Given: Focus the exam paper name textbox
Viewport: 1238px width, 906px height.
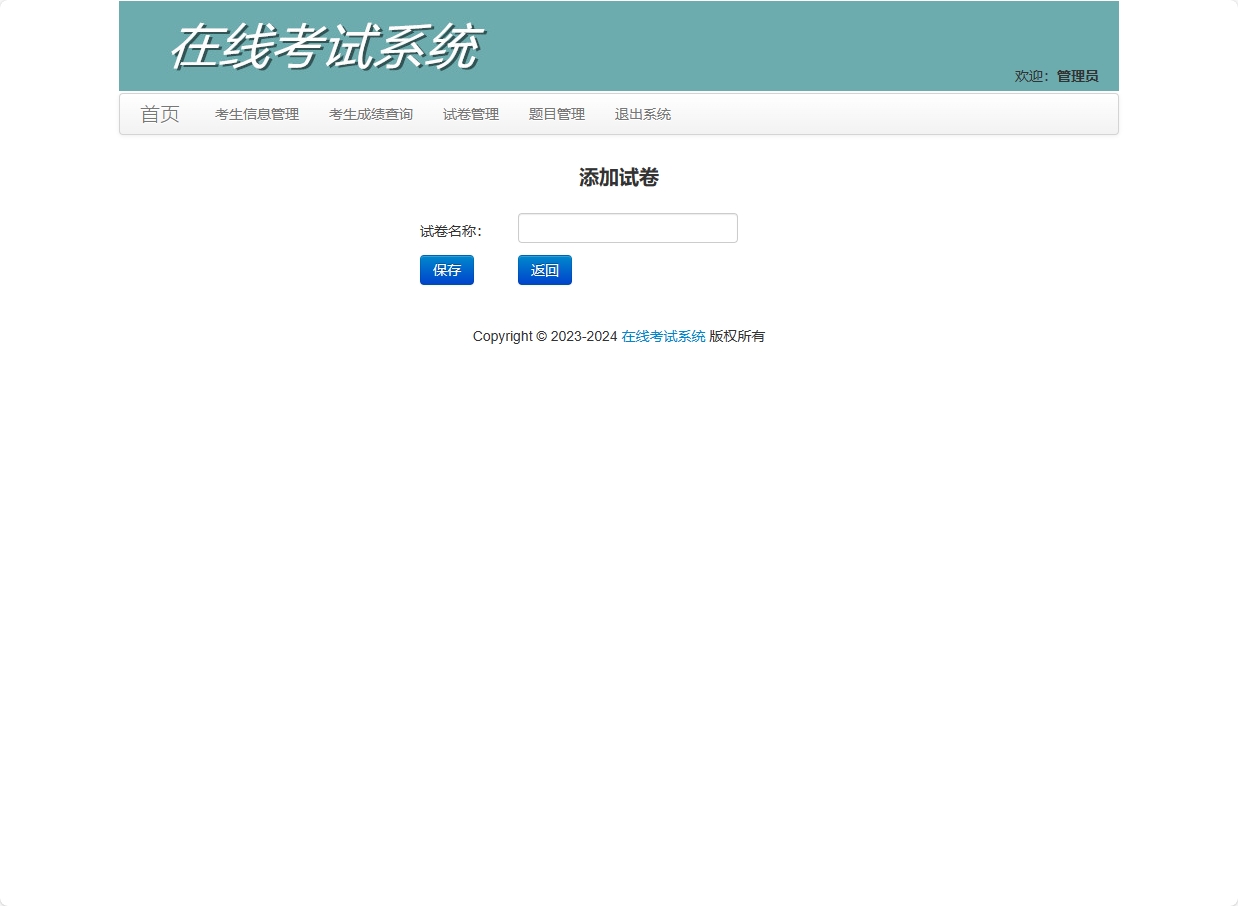Looking at the screenshot, I should (627, 228).
